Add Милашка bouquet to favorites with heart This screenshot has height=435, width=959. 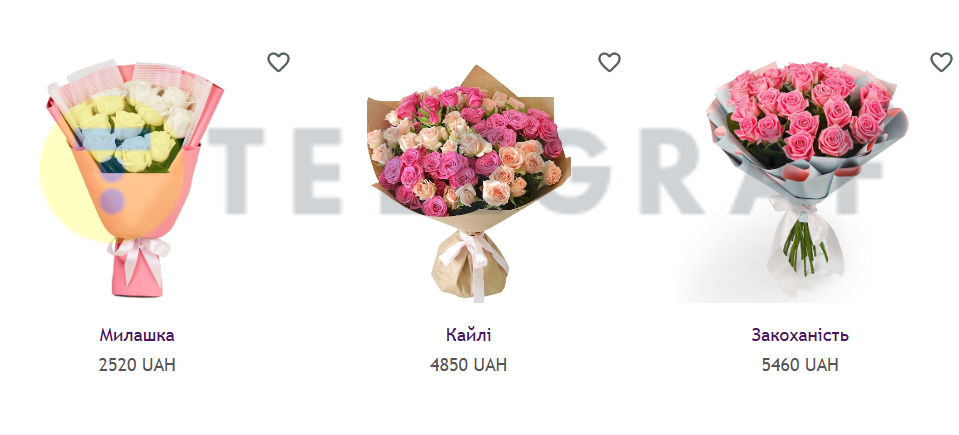click(278, 62)
